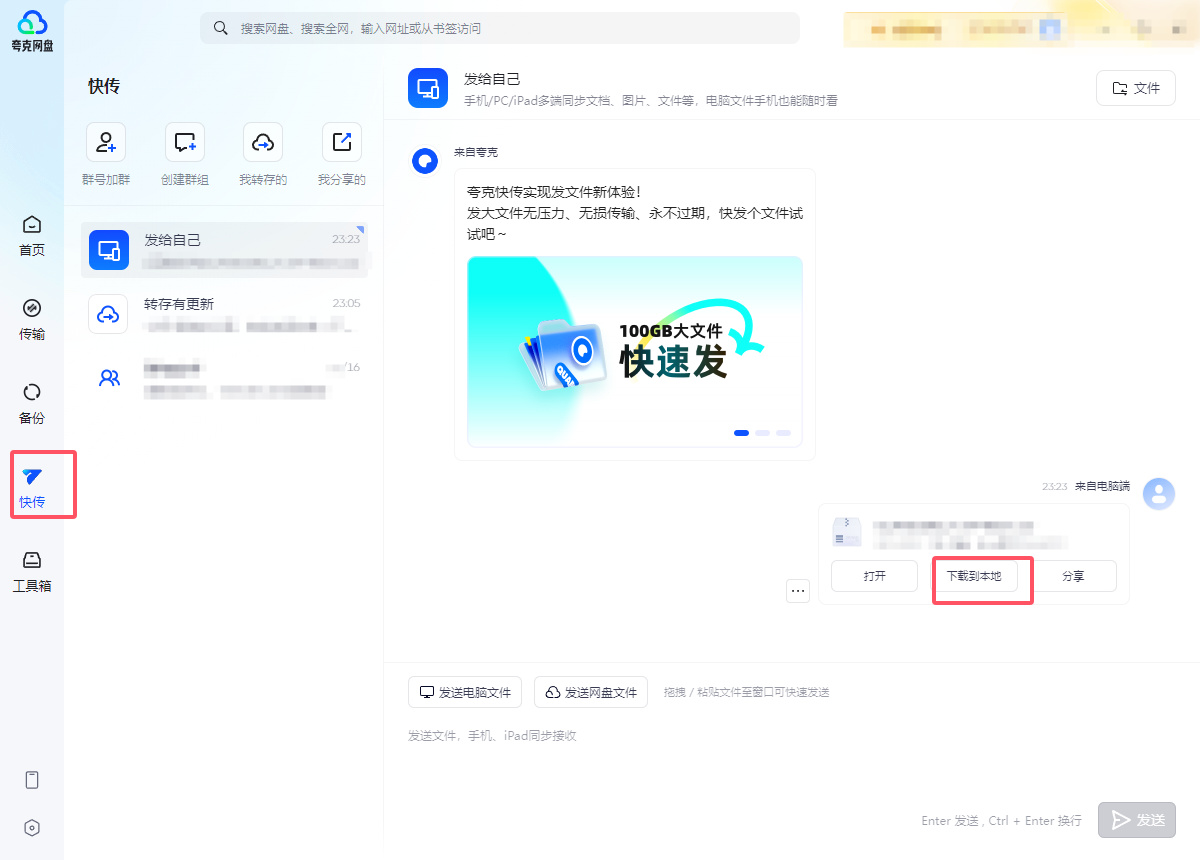Image resolution: width=1200 pixels, height=860 pixels.
Task: Click 发送网盘文件 button
Action: [x=591, y=692]
